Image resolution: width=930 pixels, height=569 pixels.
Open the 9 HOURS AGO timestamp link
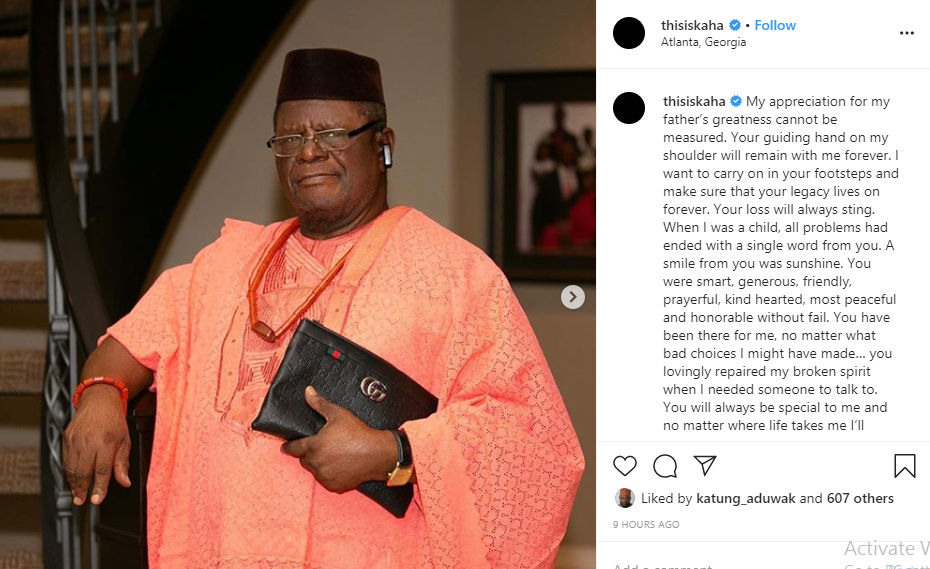(x=646, y=525)
